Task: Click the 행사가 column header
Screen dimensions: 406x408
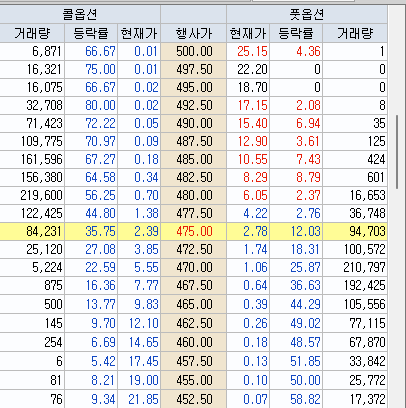Action: [194, 33]
